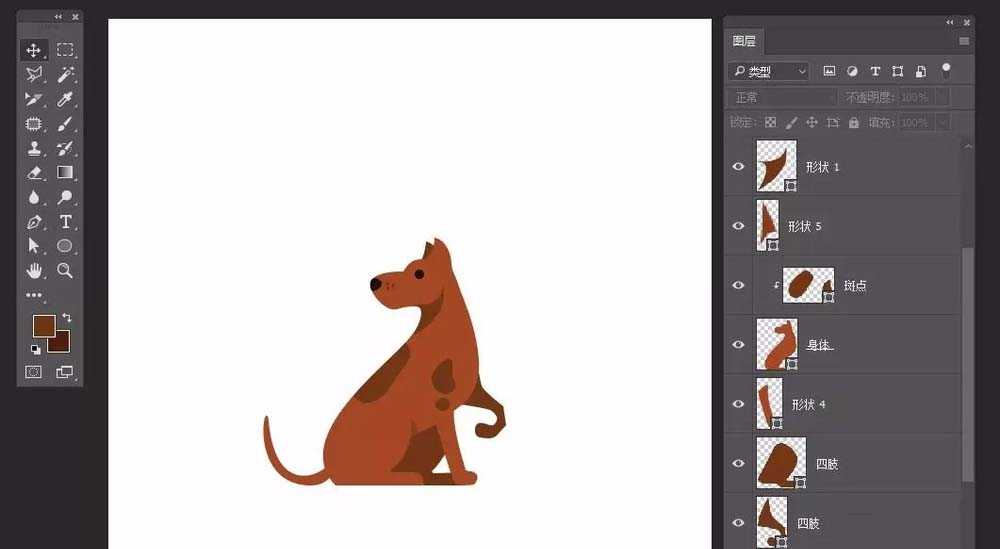The width and height of the screenshot is (1000, 549).
Task: Select the Rectangular Marquee tool
Action: point(65,50)
